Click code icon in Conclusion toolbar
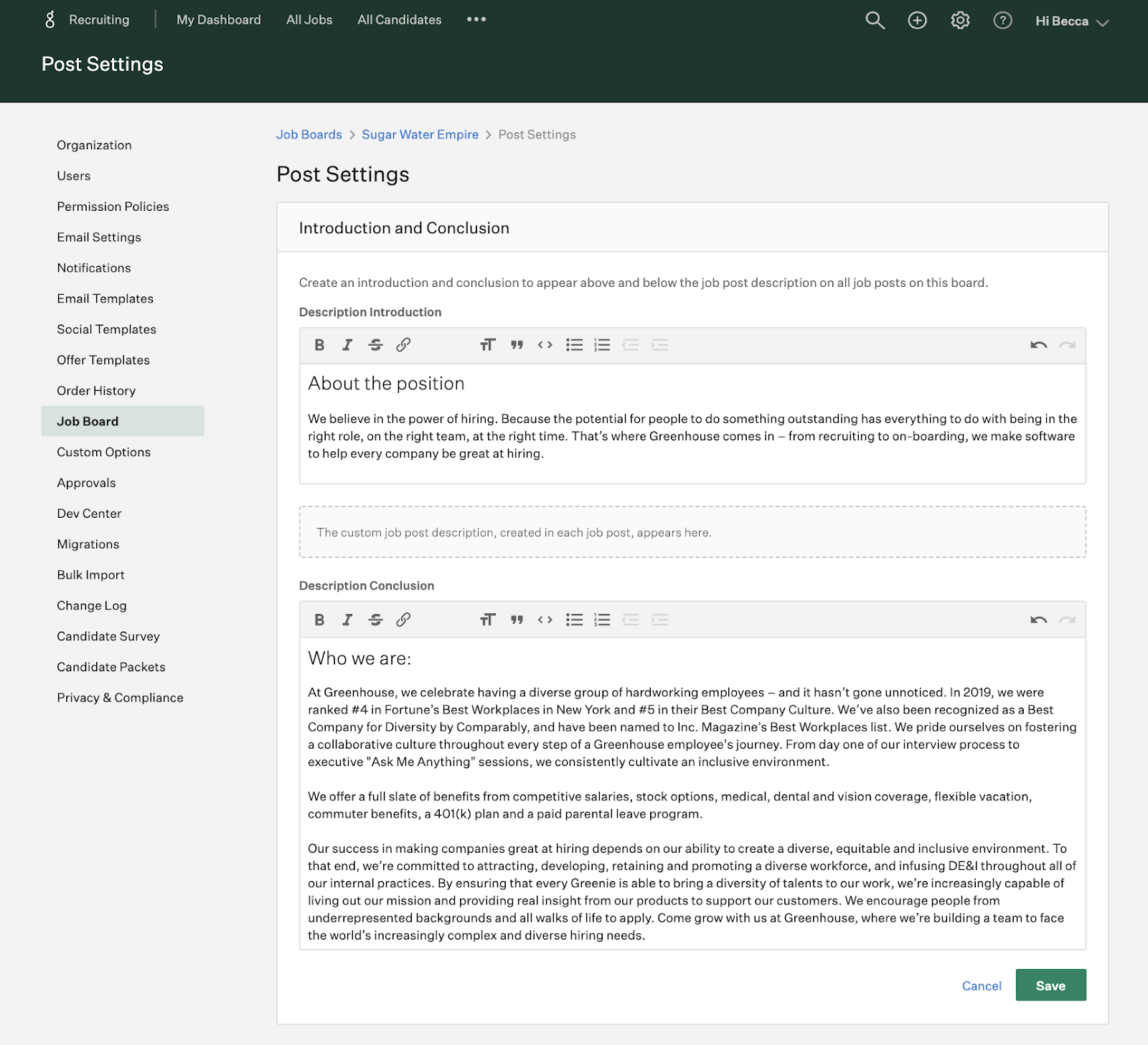Screen dimensions: 1148x1045 (545, 620)
